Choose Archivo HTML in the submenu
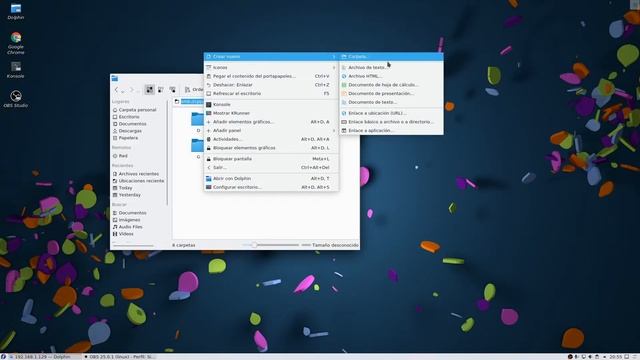Viewport: 640px width, 360px height. pyautogui.click(x=392, y=76)
